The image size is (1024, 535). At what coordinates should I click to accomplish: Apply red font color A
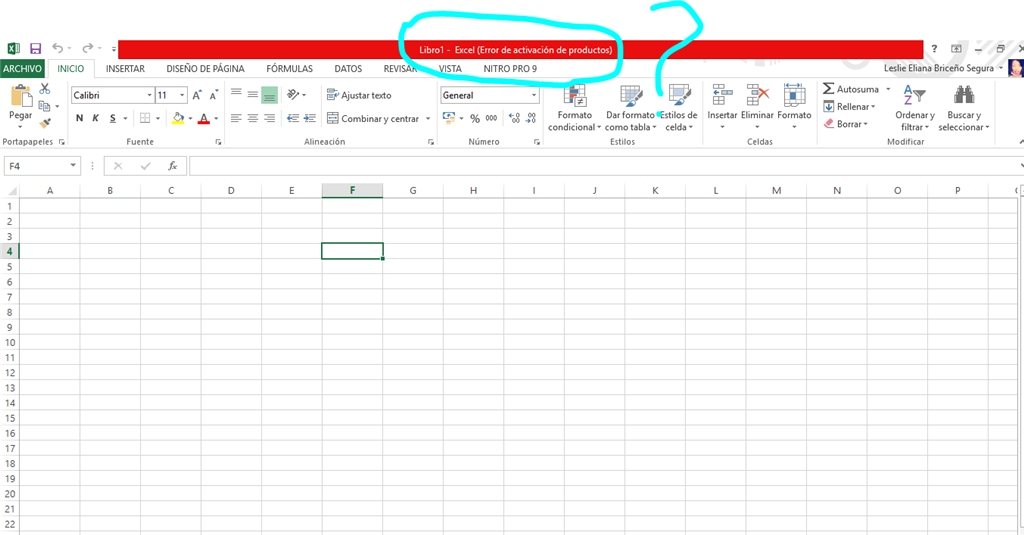[x=204, y=118]
